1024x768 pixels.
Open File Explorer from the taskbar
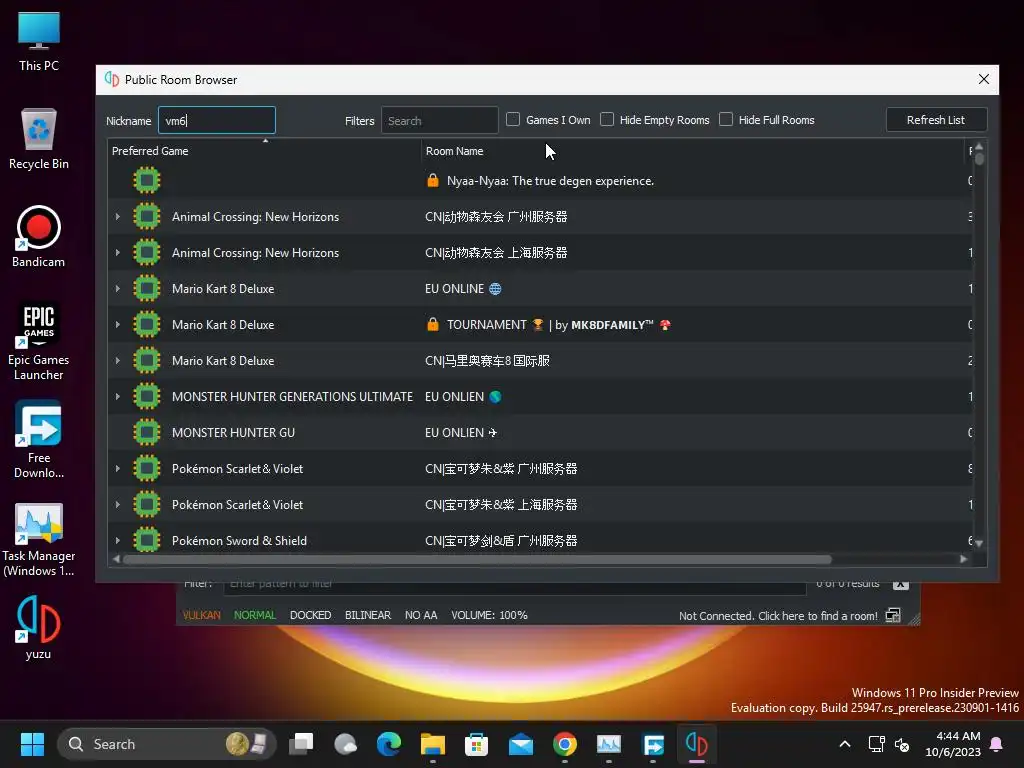[432, 744]
